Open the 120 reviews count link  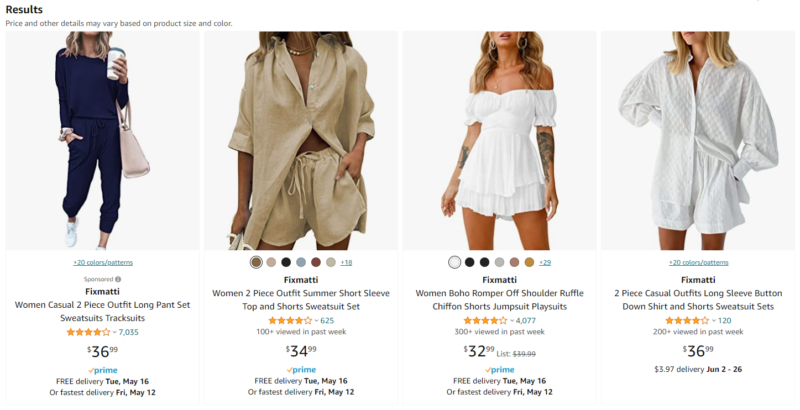click(724, 320)
